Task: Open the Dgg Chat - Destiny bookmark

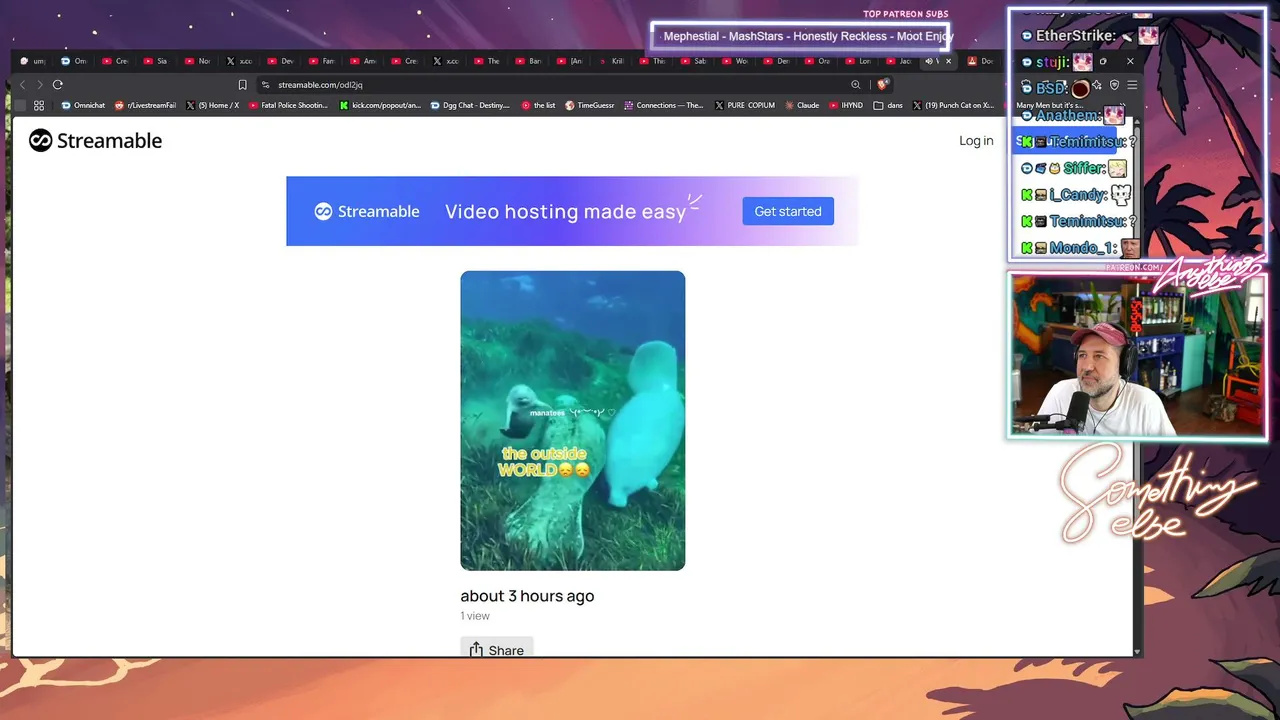Action: 470,105
